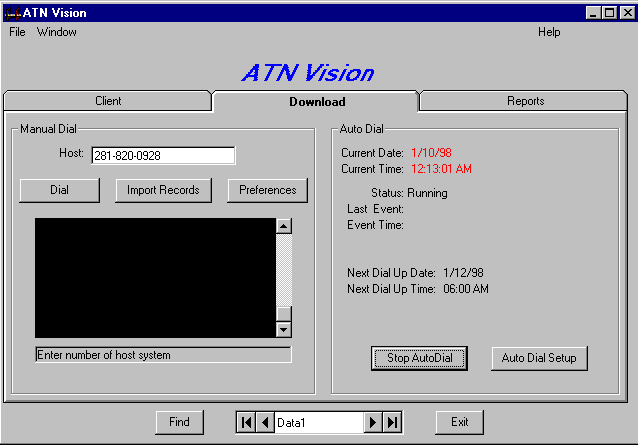Maximize the ATN Vision window

point(610,13)
